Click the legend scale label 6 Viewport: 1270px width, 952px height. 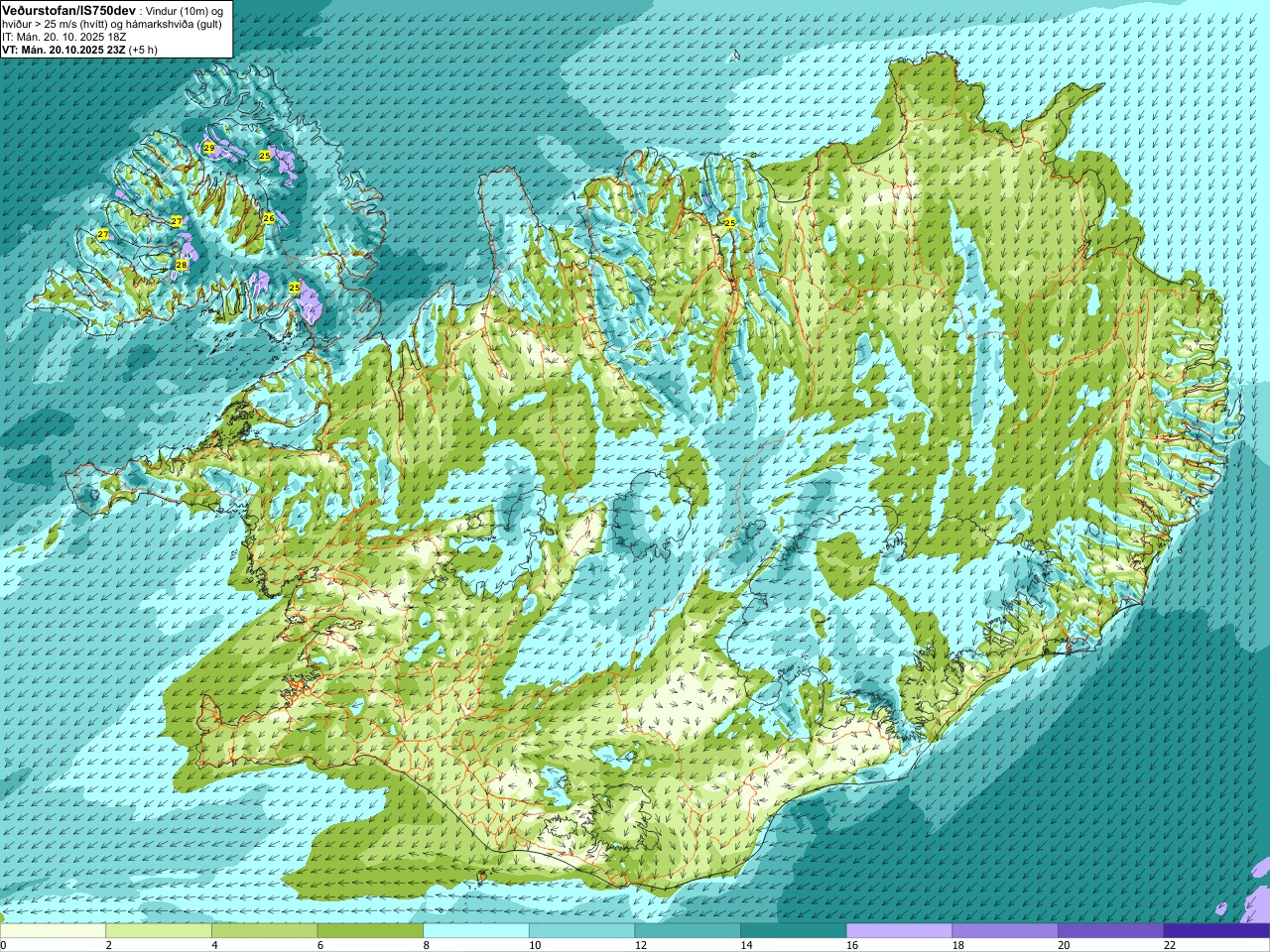click(x=319, y=945)
